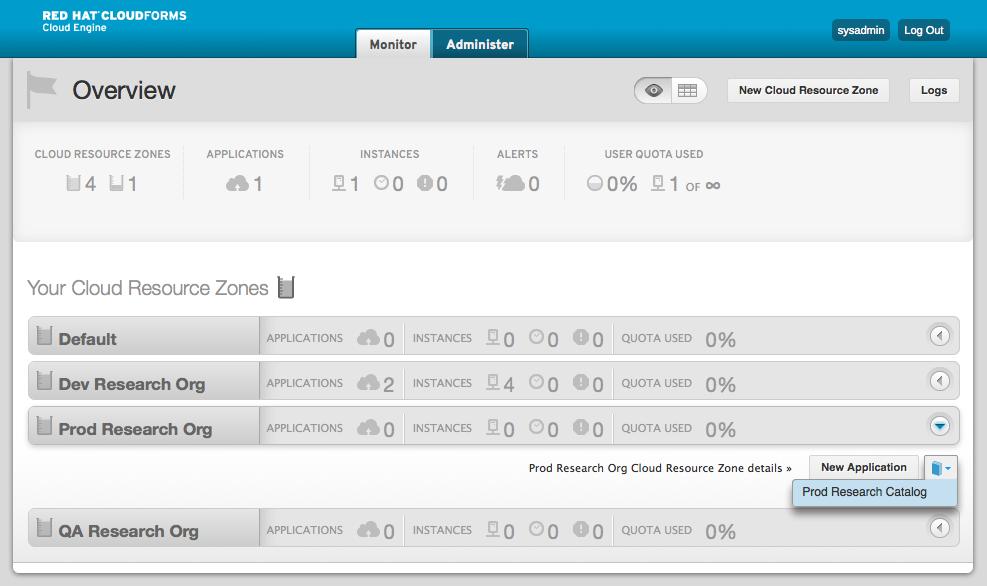The image size is (987, 586).
Task: Click the alerts lightning cloud icon
Action: pos(510,184)
